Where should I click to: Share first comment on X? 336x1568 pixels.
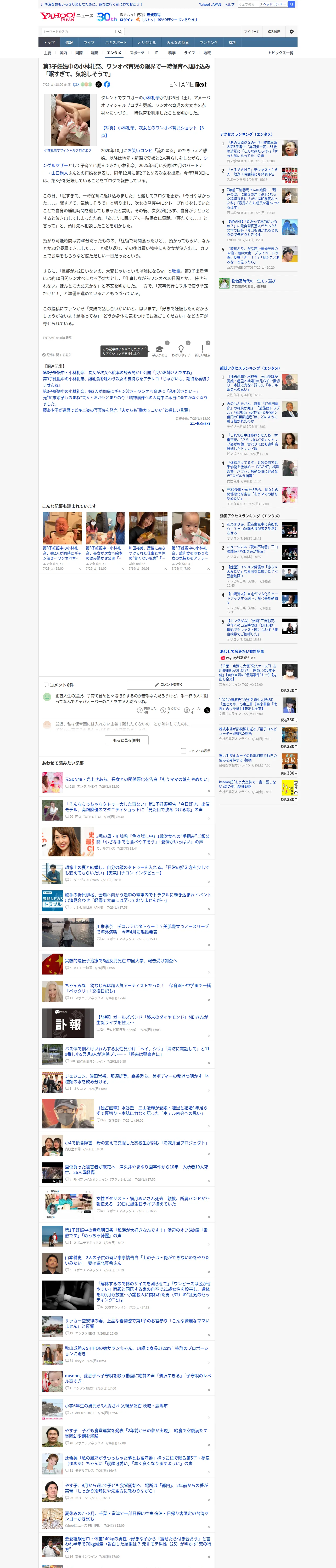coord(207,710)
